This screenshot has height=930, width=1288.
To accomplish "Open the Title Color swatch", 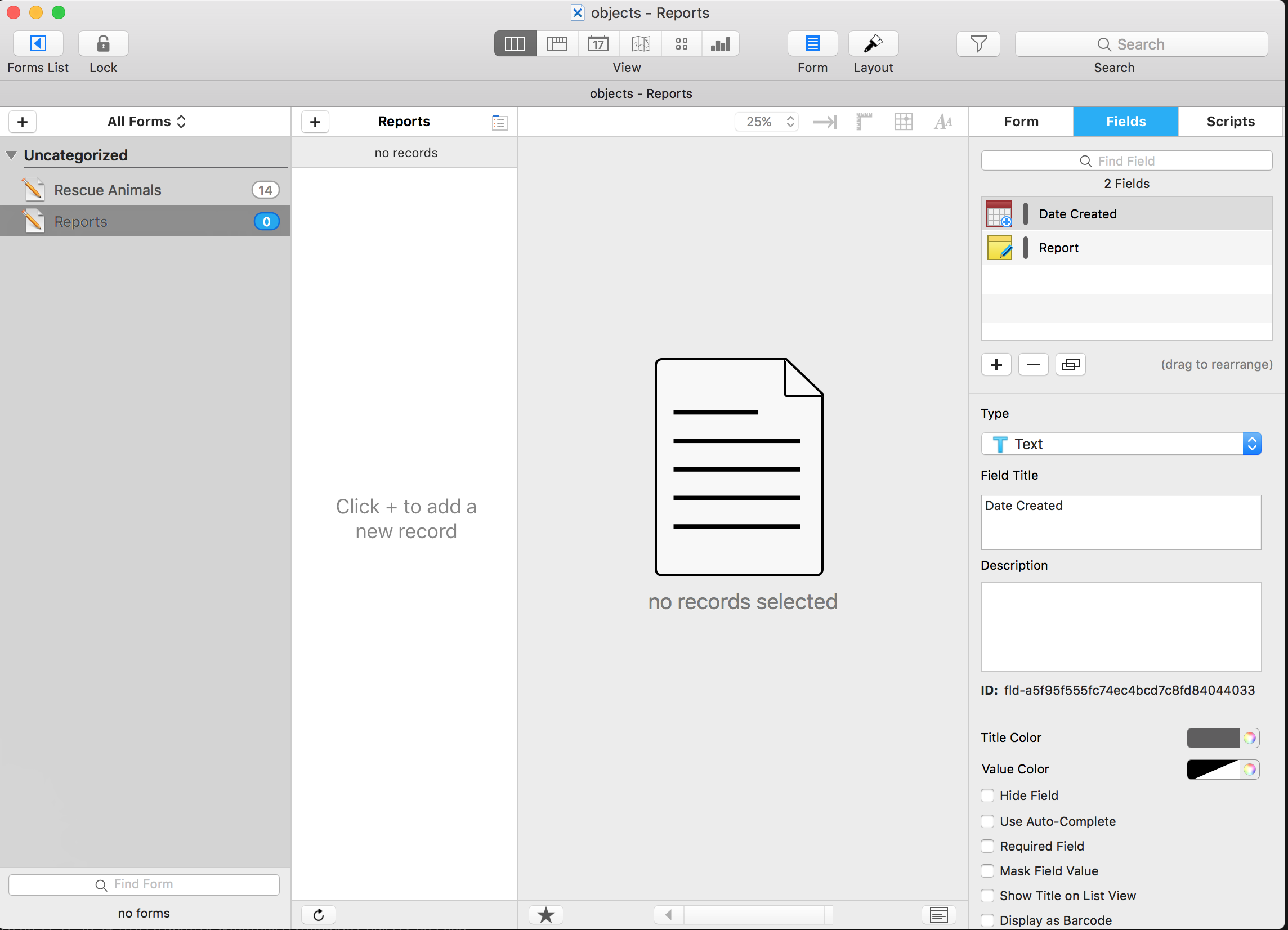I will (x=1213, y=737).
